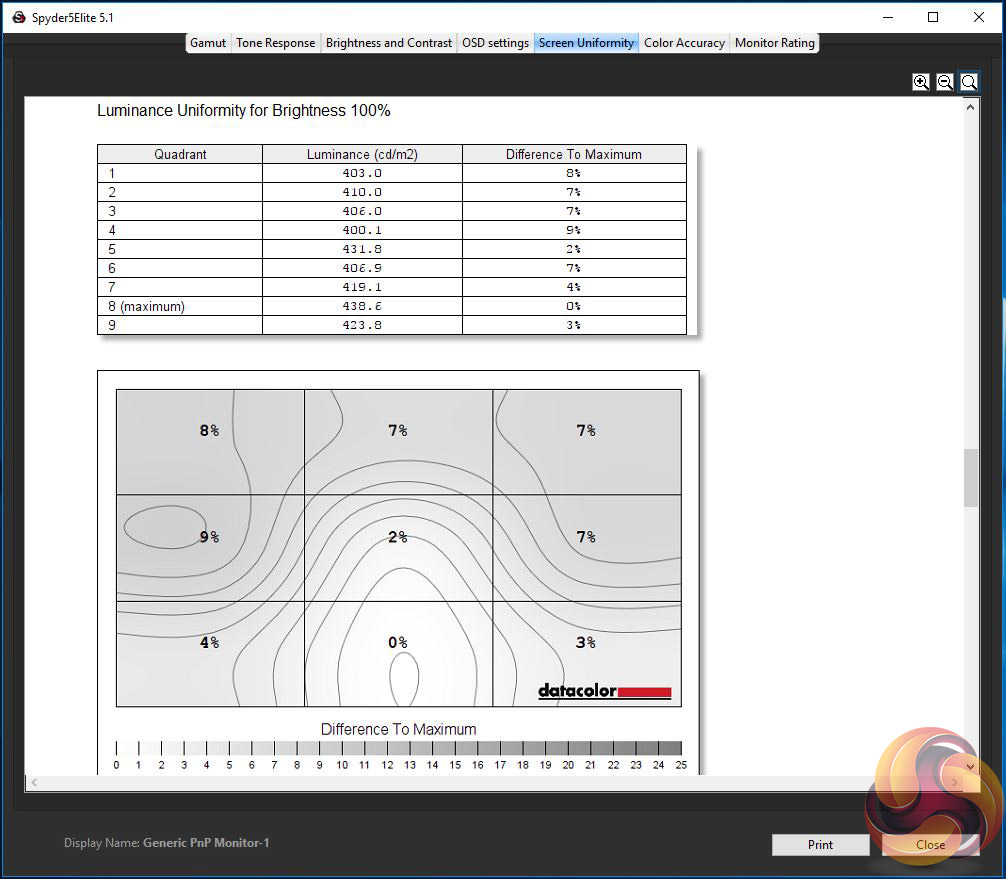Click the 0% difference table cell
The image size is (1006, 879).
point(574,306)
